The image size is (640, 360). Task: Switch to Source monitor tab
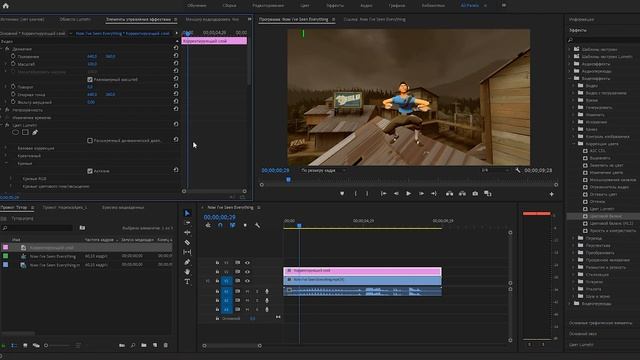(x=22, y=19)
